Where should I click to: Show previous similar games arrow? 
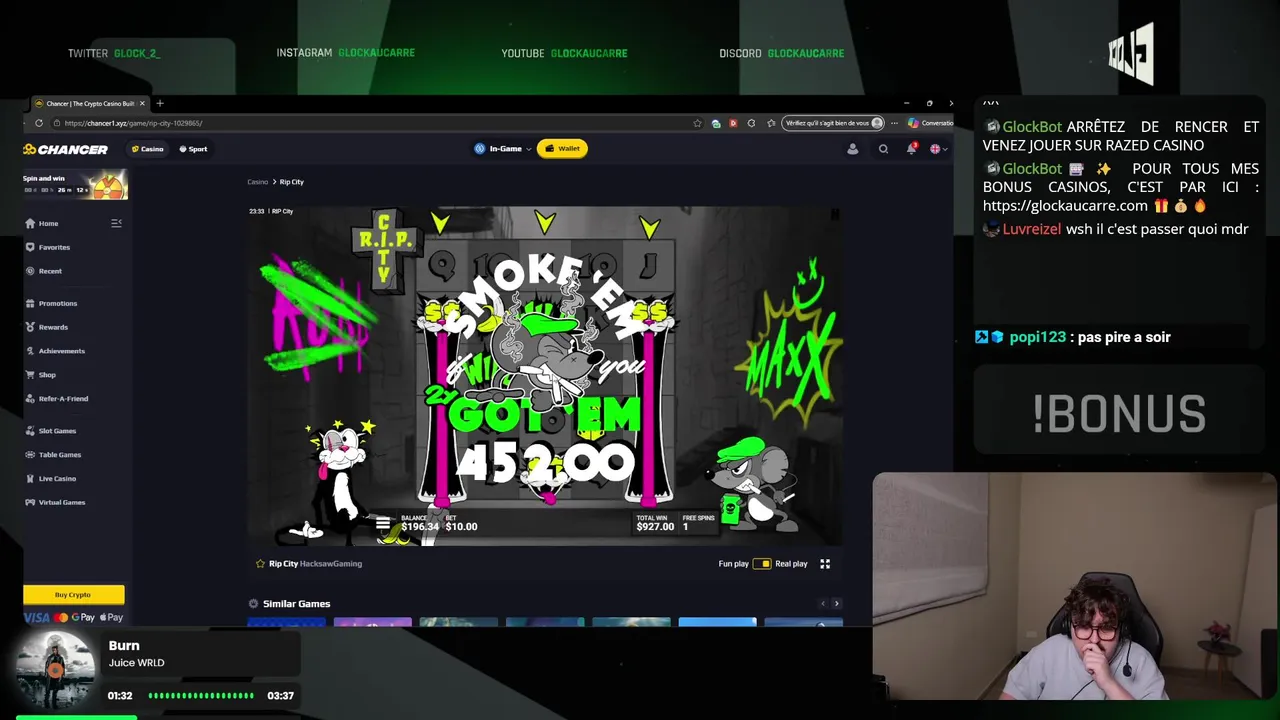pyautogui.click(x=823, y=604)
